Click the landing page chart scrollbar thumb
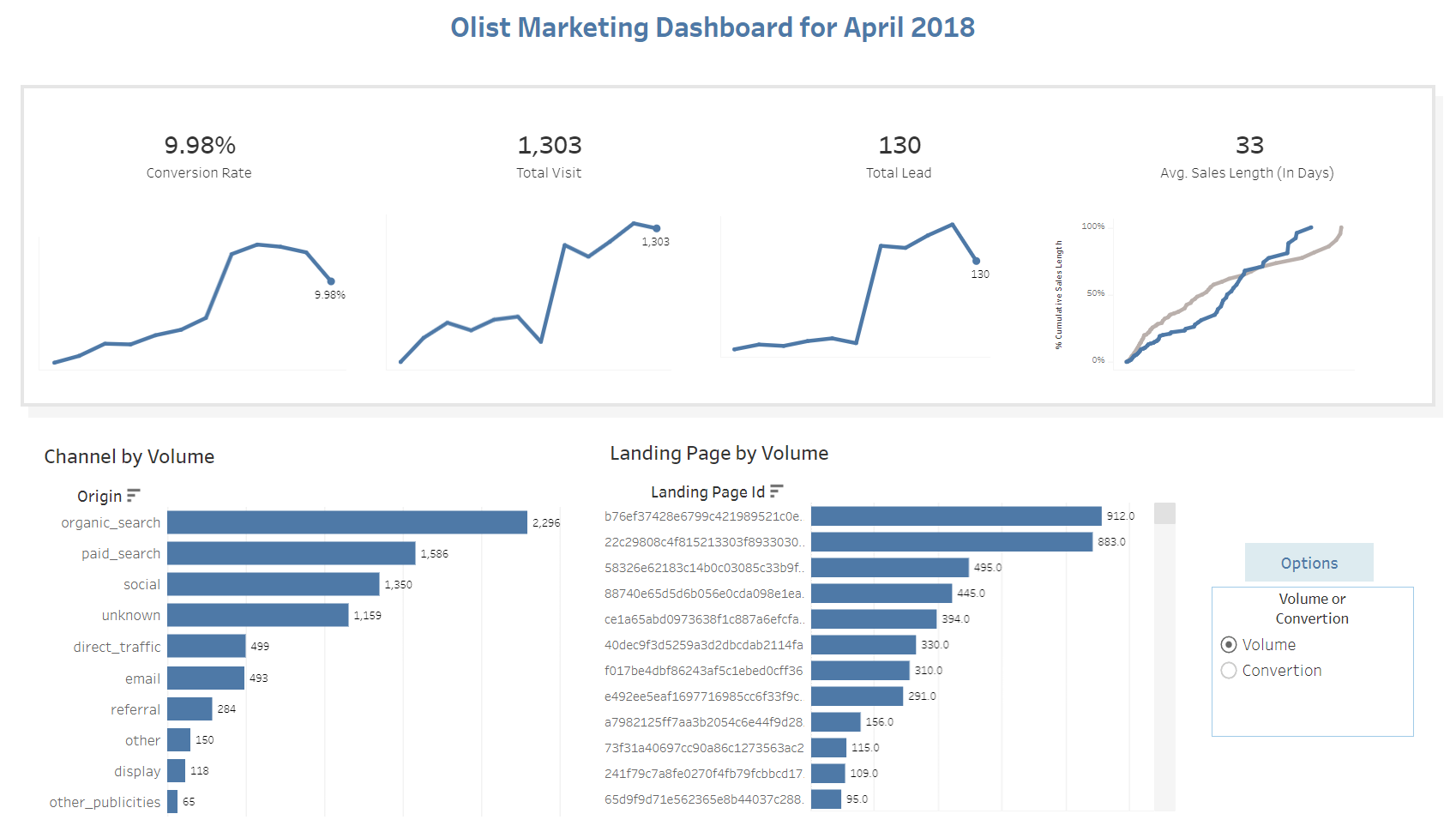 click(1164, 513)
